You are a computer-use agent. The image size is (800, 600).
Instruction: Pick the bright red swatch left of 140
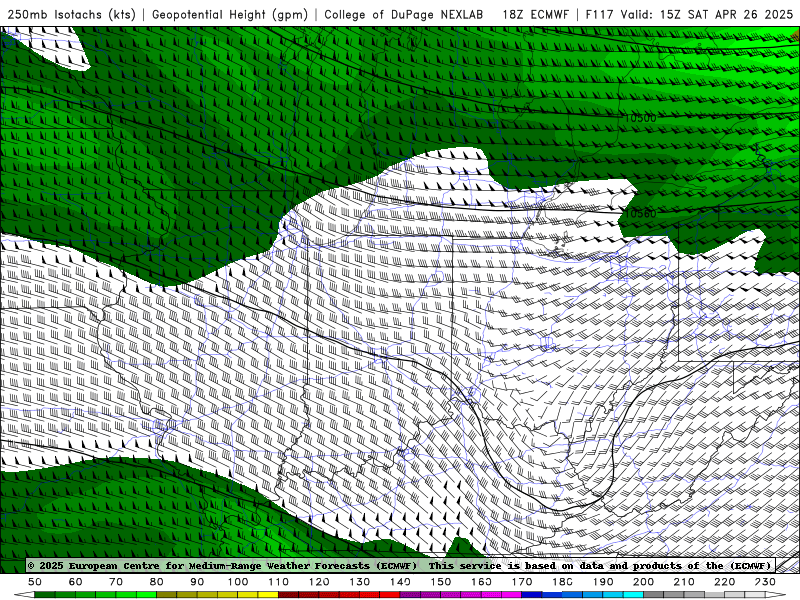pos(390,595)
